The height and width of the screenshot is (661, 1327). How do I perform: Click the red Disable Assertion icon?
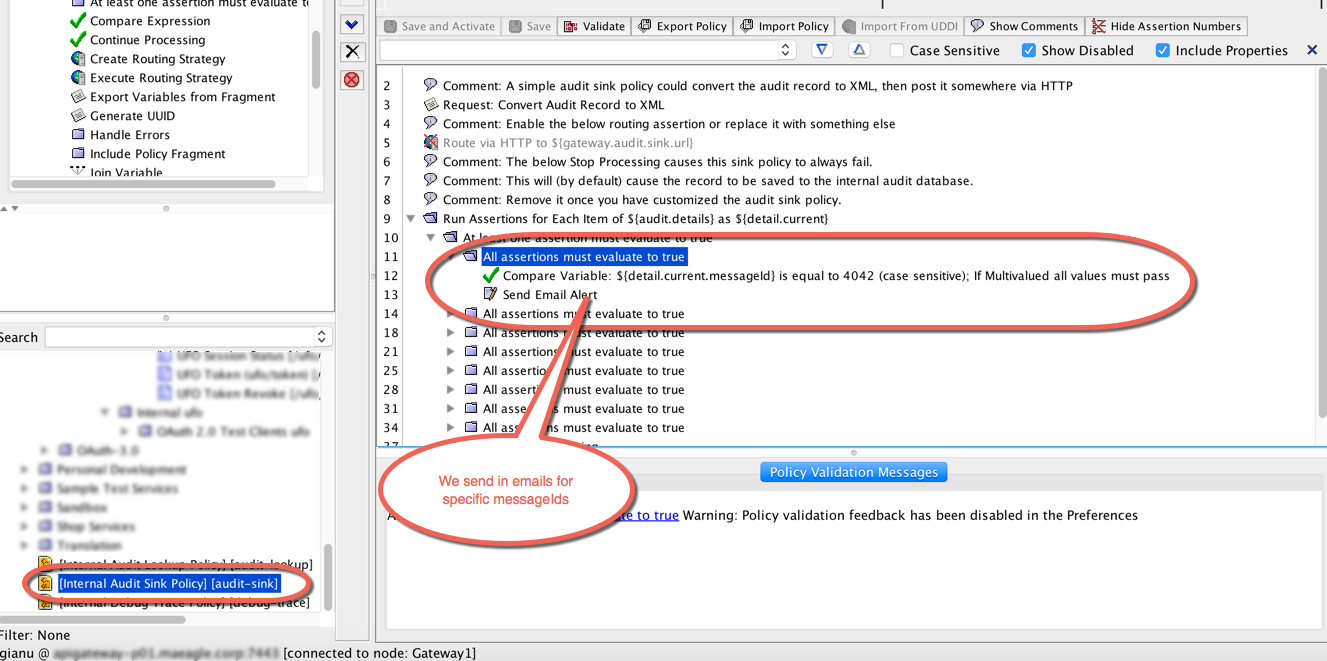click(x=351, y=79)
